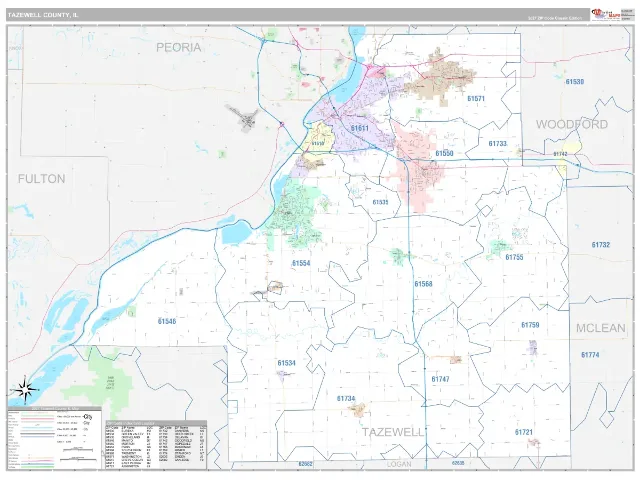Click the 'WOODFORD' county label
Image resolution: width=640 pixels, height=480 pixels.
(x=571, y=124)
